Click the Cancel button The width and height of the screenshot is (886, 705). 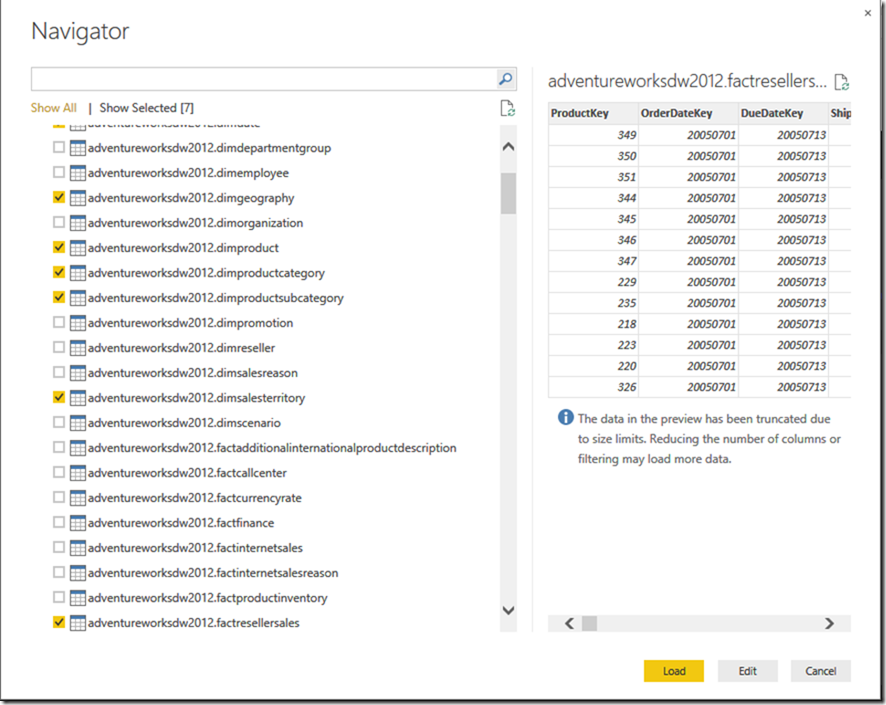(x=820, y=671)
